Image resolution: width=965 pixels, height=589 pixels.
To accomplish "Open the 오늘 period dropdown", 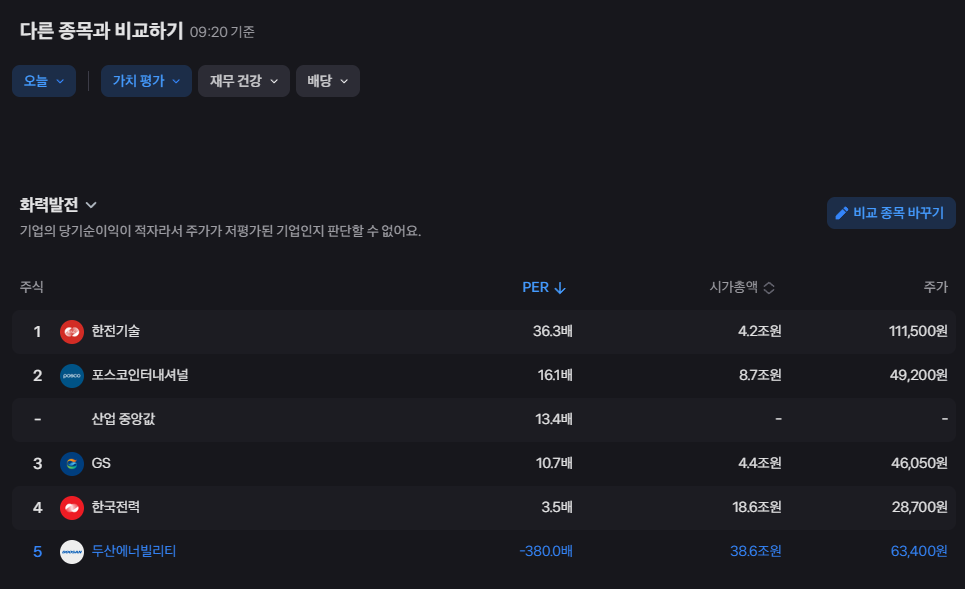I will 44,81.
